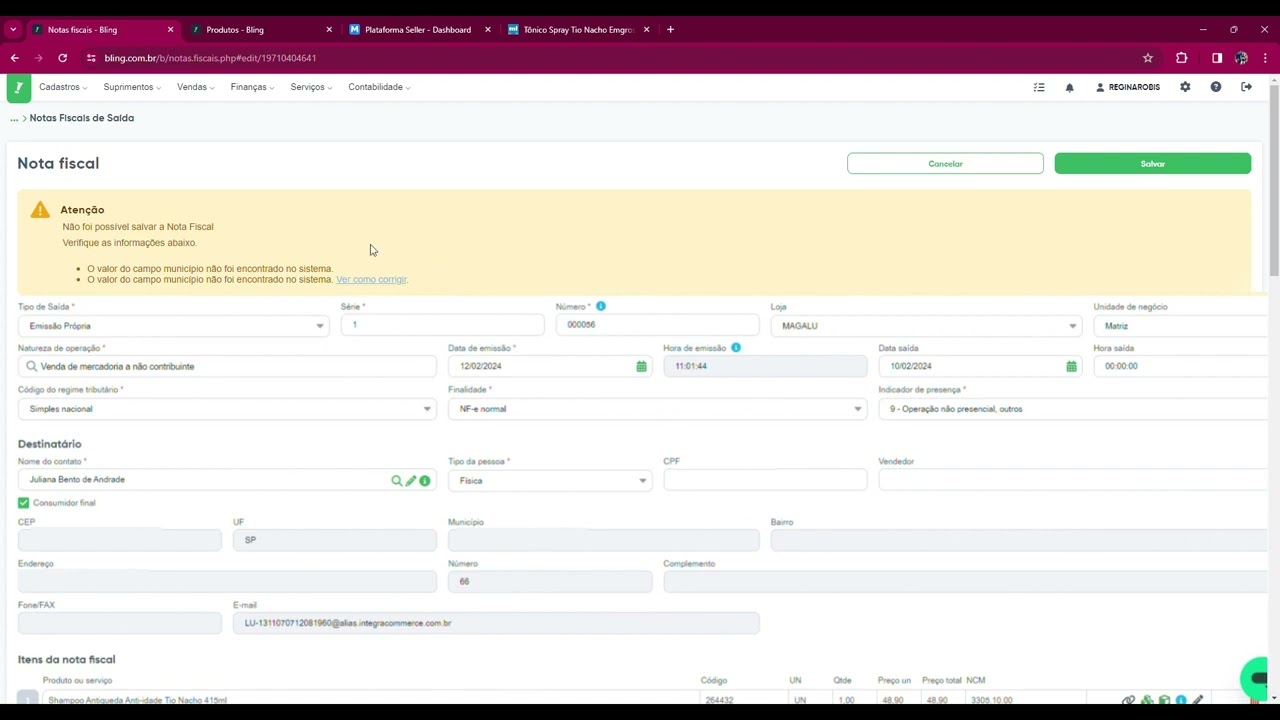Click the Bling logo icon
This screenshot has width=1280, height=720.
(x=18, y=88)
